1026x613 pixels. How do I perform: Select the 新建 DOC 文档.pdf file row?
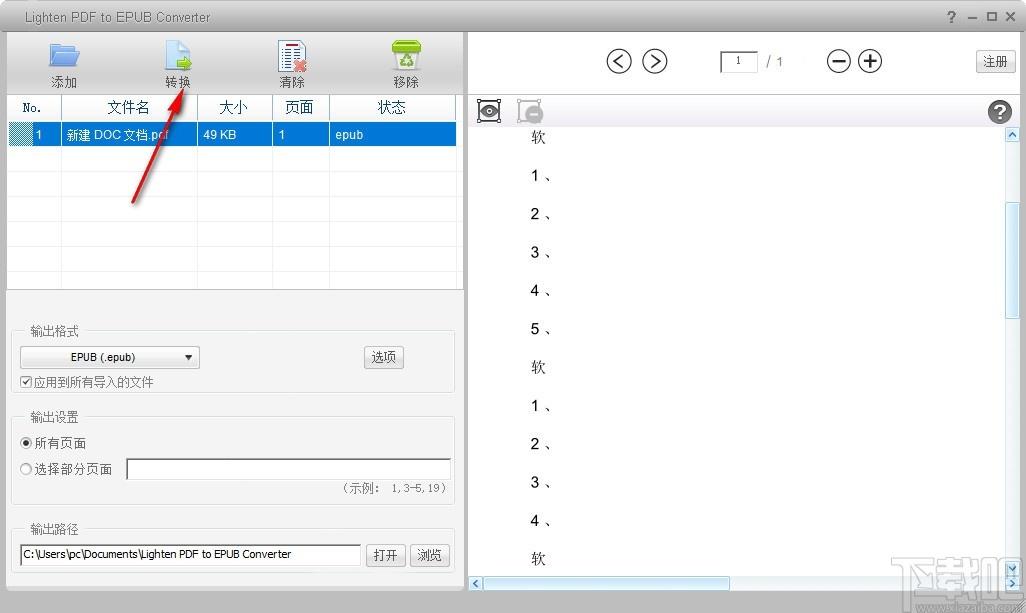(232, 135)
